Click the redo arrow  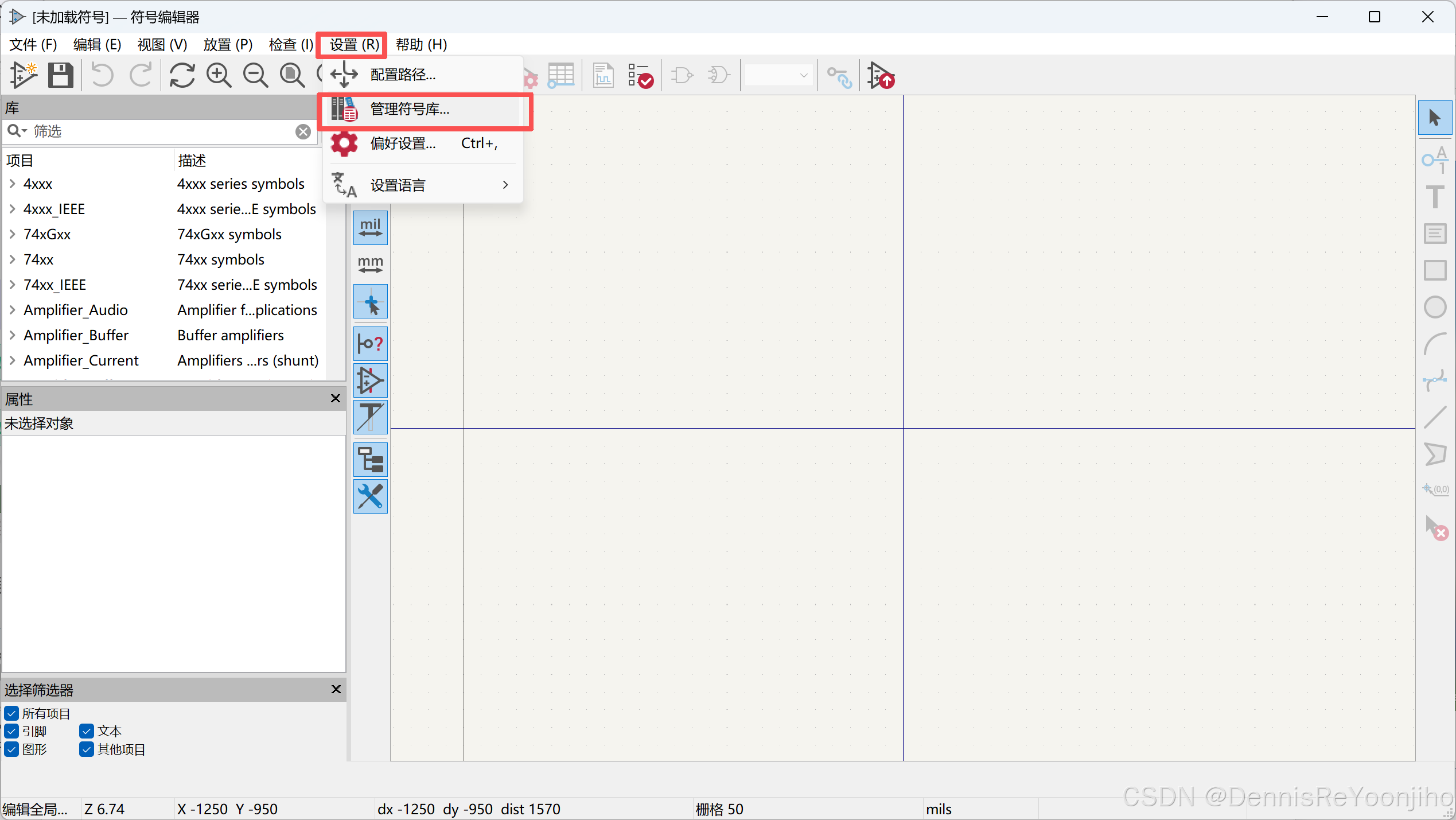(x=141, y=75)
